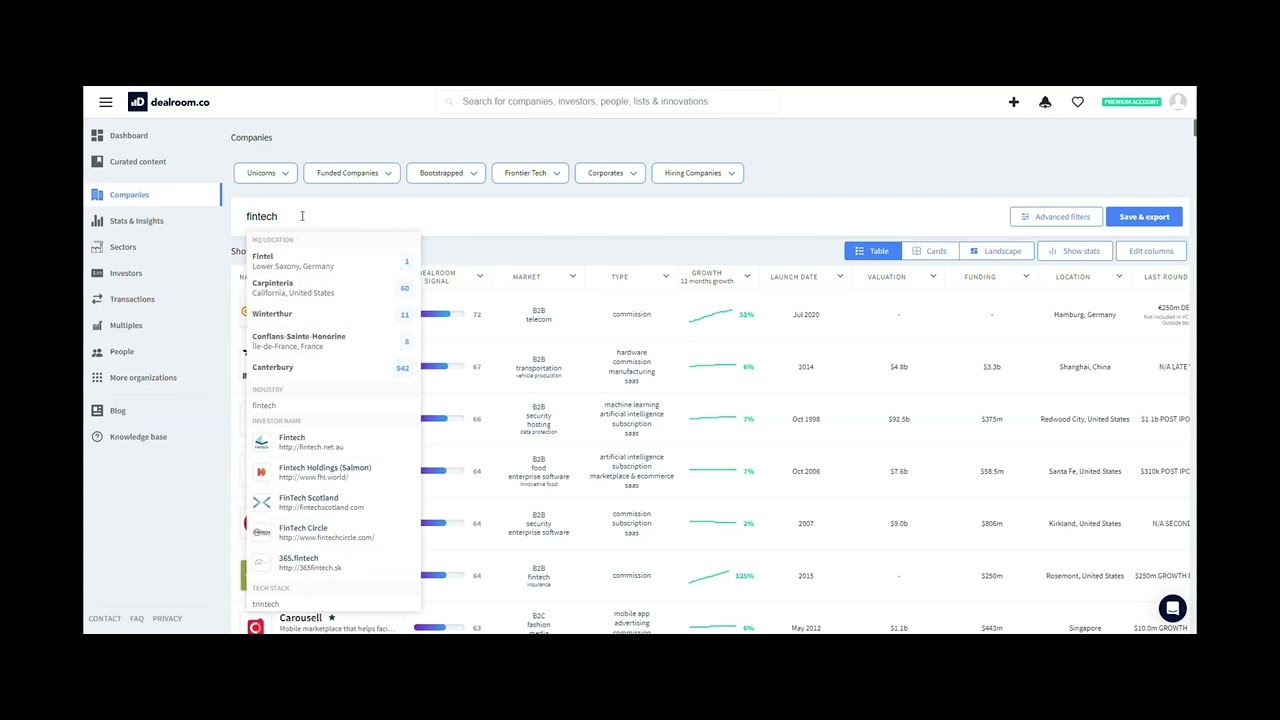Click the Save & export button

pyautogui.click(x=1144, y=217)
